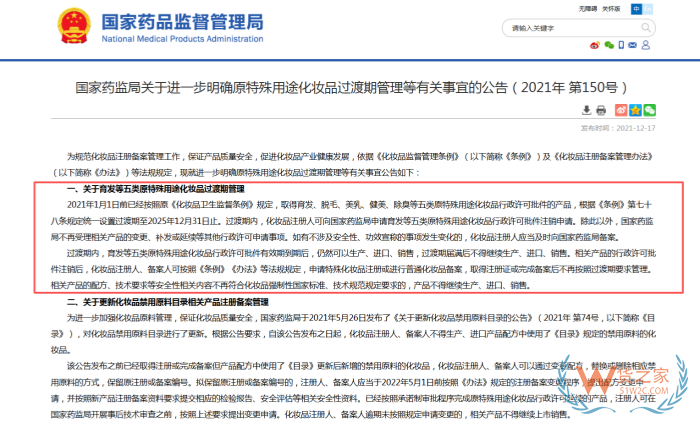Click the magnifier search icon

(646, 28)
